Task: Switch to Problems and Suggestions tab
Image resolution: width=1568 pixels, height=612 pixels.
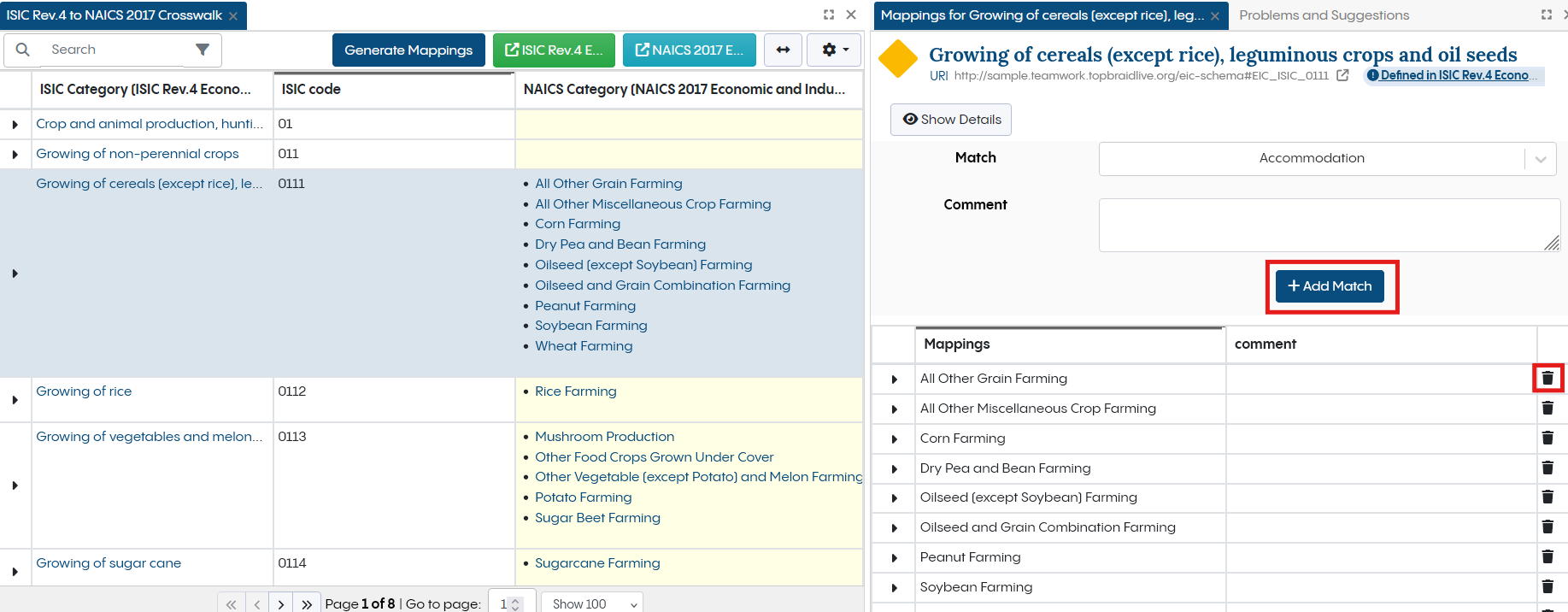Action: [1324, 15]
